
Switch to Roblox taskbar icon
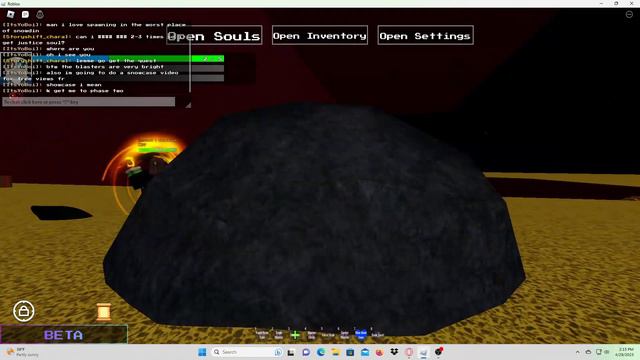[x=424, y=352]
